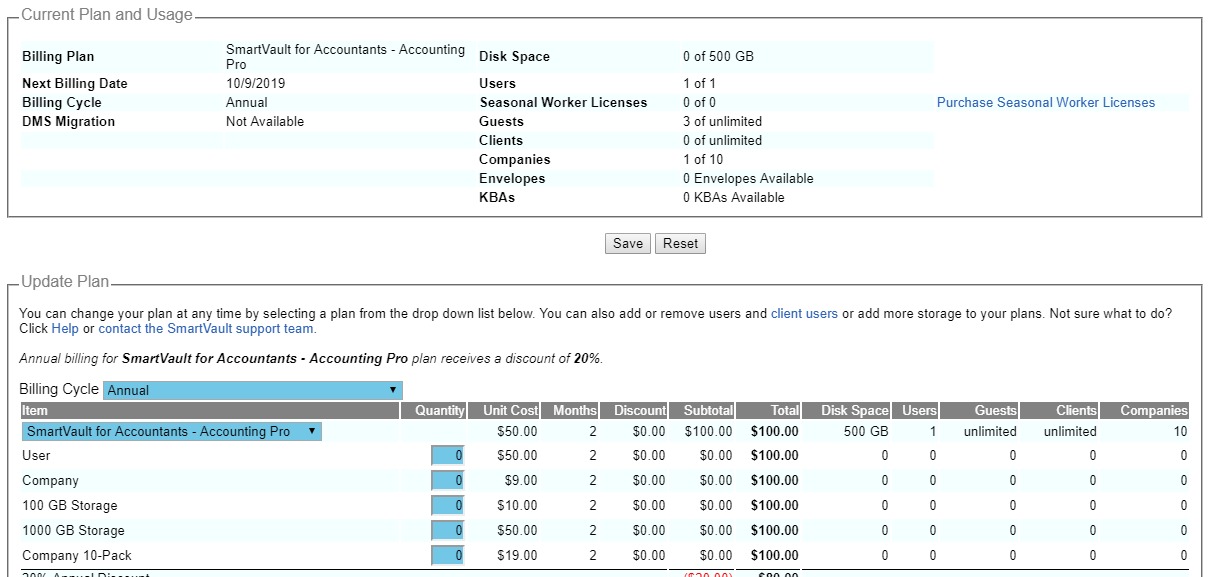This screenshot has width=1208, height=577.
Task: Click '0 KBAs Available' text
Action: tap(734, 198)
